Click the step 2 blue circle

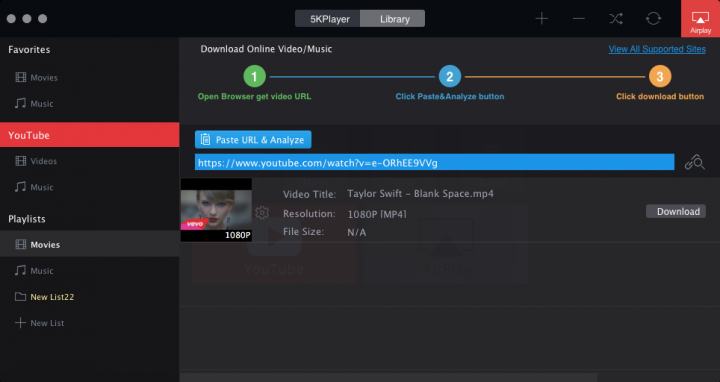tap(450, 77)
